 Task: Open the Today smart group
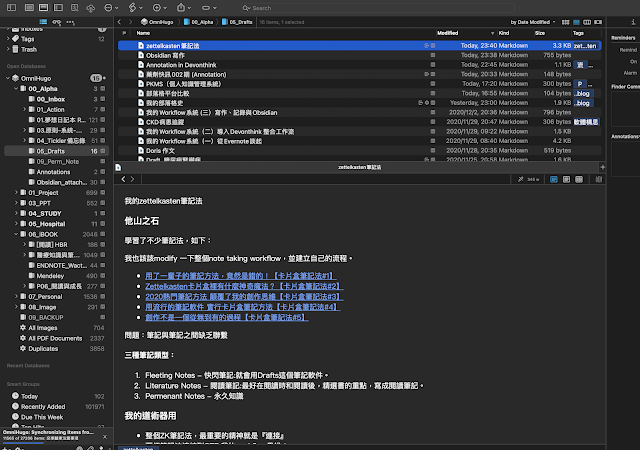[x=56, y=396]
